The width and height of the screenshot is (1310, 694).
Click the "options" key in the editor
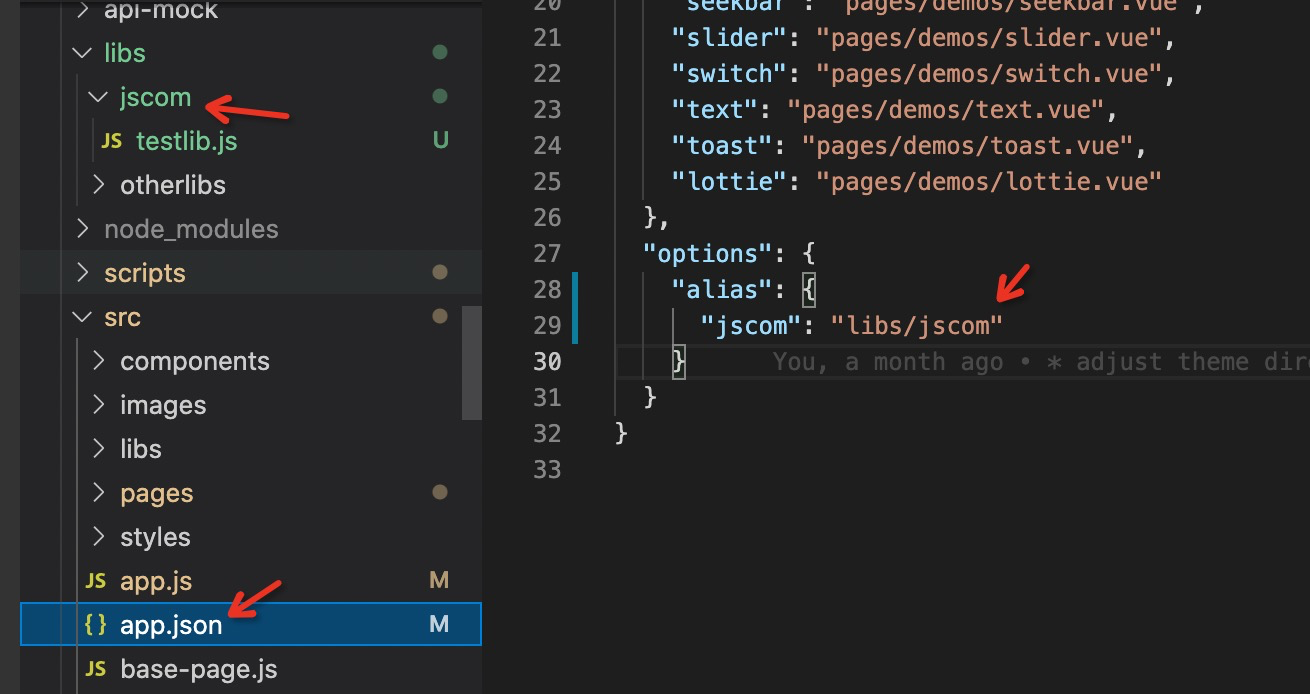click(708, 253)
